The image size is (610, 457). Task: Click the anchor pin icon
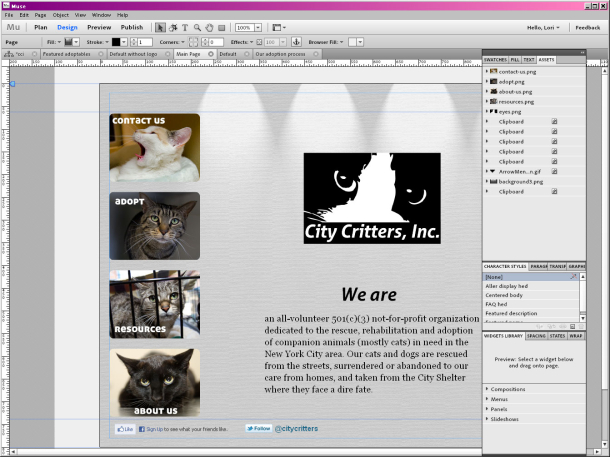point(296,42)
